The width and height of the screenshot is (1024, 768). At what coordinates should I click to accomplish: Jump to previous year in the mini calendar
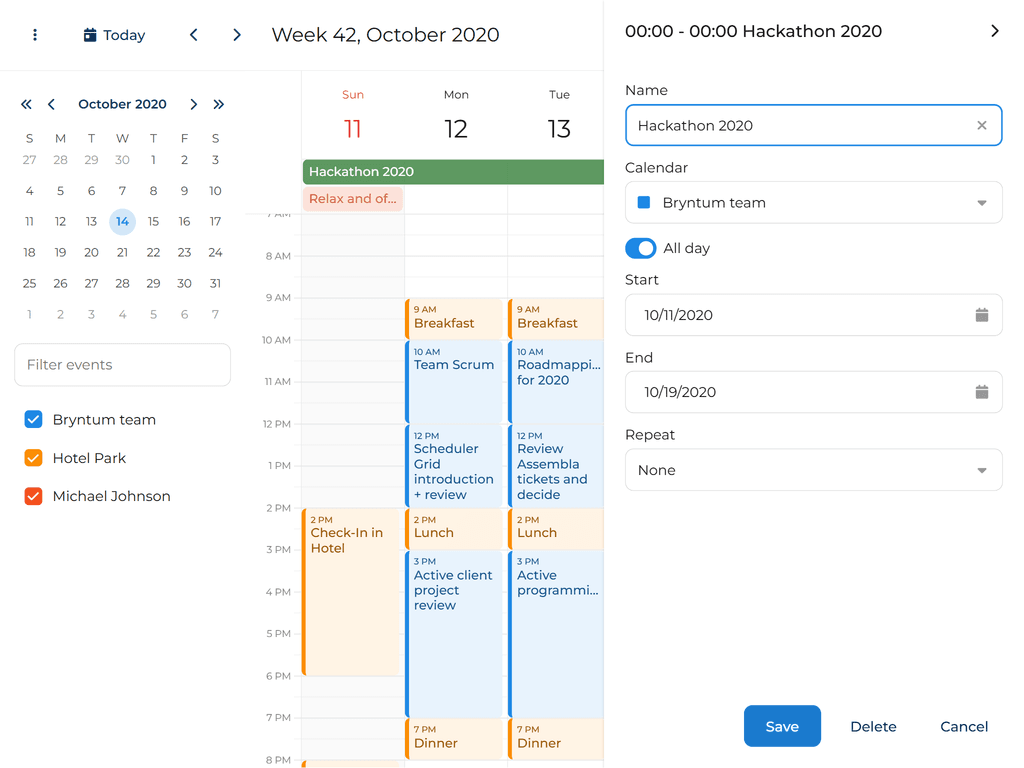click(x=26, y=104)
